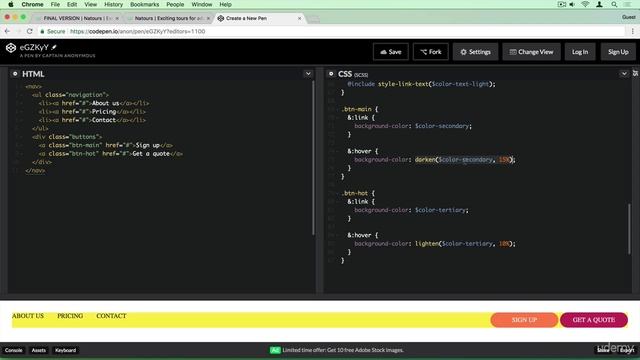
Task: Click GET A QUOTE preview button
Action: 594,320
